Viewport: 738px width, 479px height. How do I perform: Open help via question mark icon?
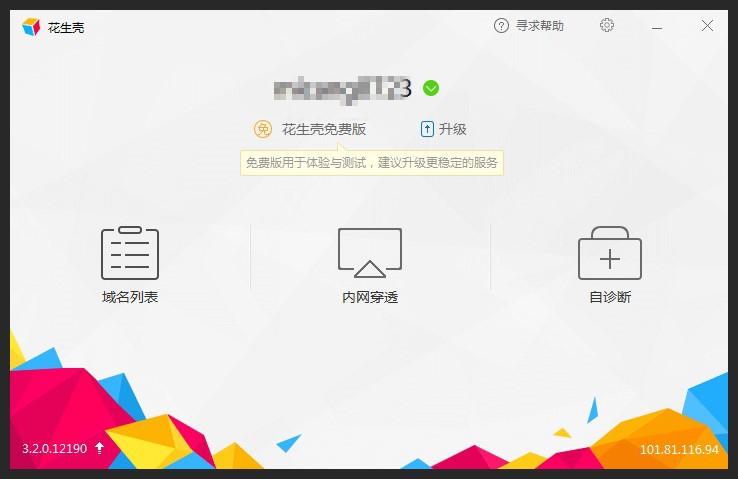point(501,25)
